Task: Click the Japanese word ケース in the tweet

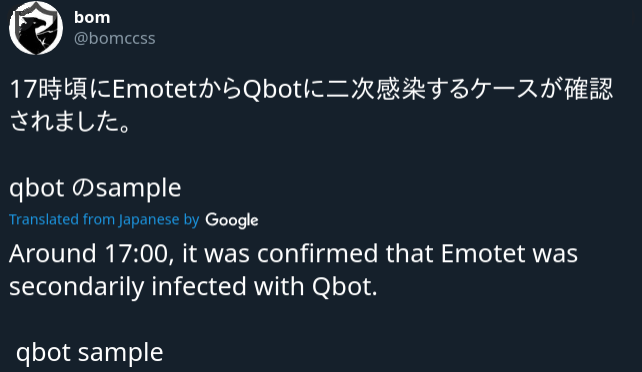Action: coord(504,89)
